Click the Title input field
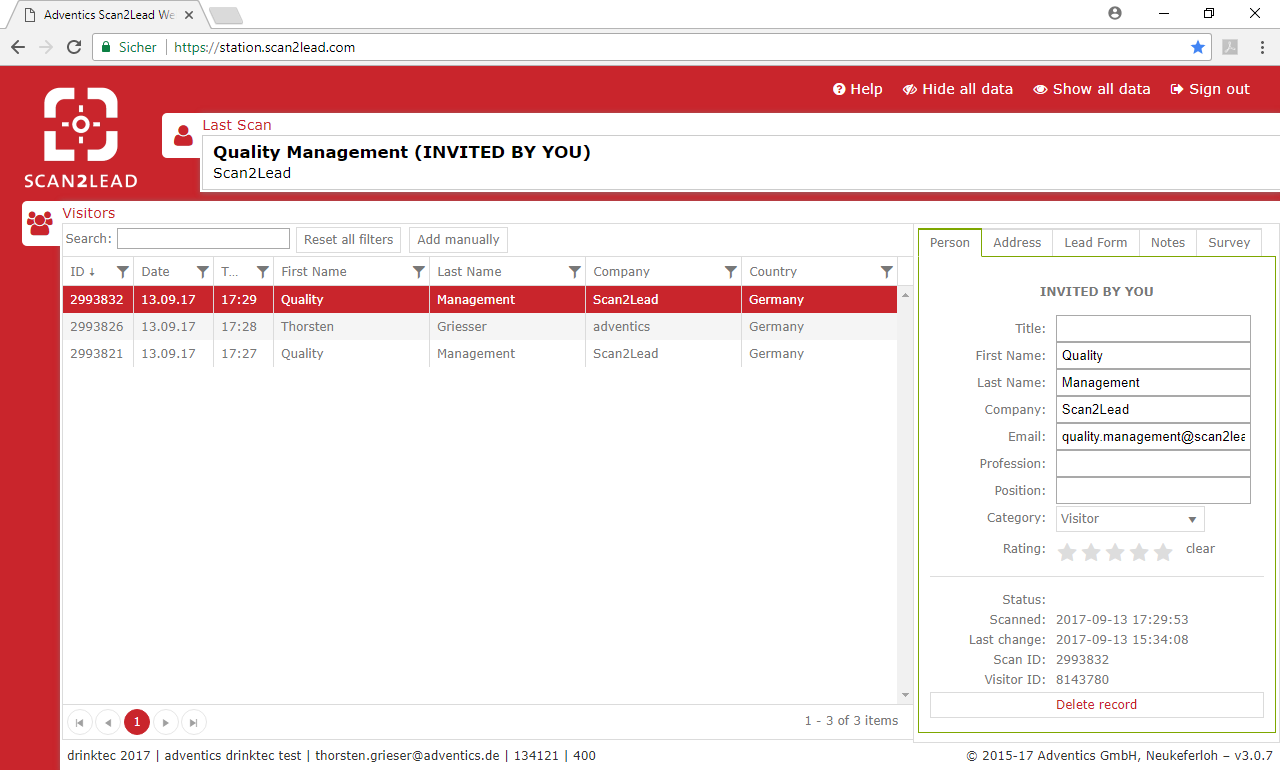 [x=1153, y=329]
